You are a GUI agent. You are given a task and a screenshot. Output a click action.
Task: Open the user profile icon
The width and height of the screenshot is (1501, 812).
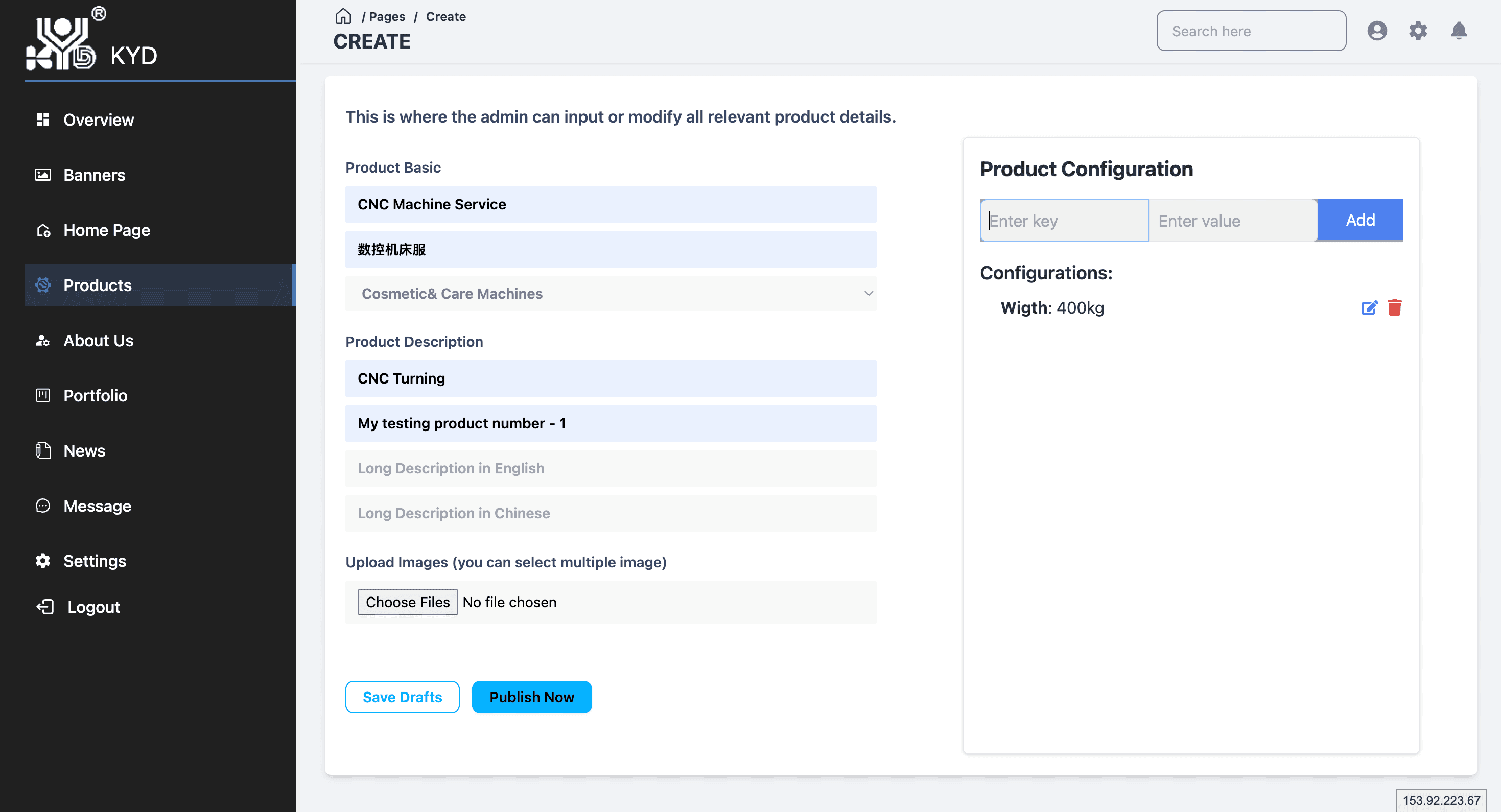click(x=1377, y=30)
